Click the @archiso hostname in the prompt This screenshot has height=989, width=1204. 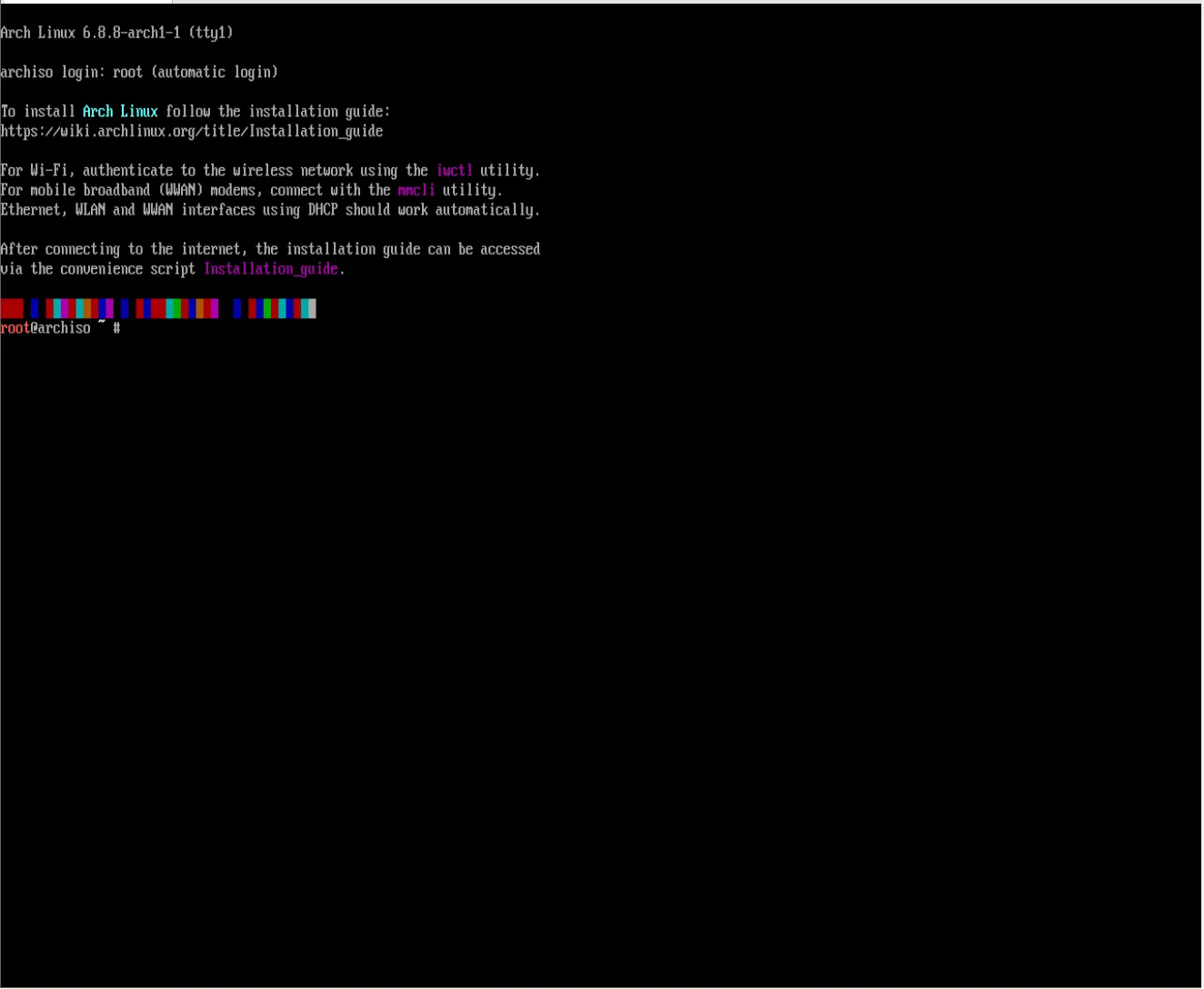click(x=60, y=328)
